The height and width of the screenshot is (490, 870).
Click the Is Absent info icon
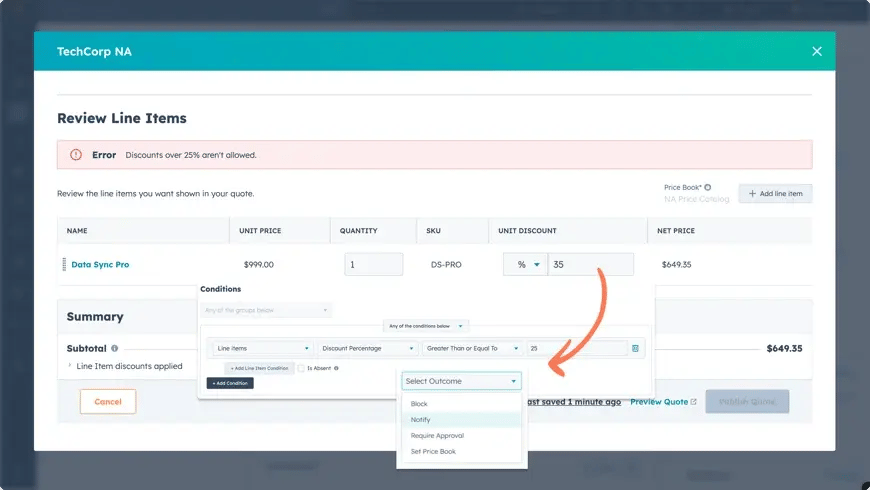(335, 368)
